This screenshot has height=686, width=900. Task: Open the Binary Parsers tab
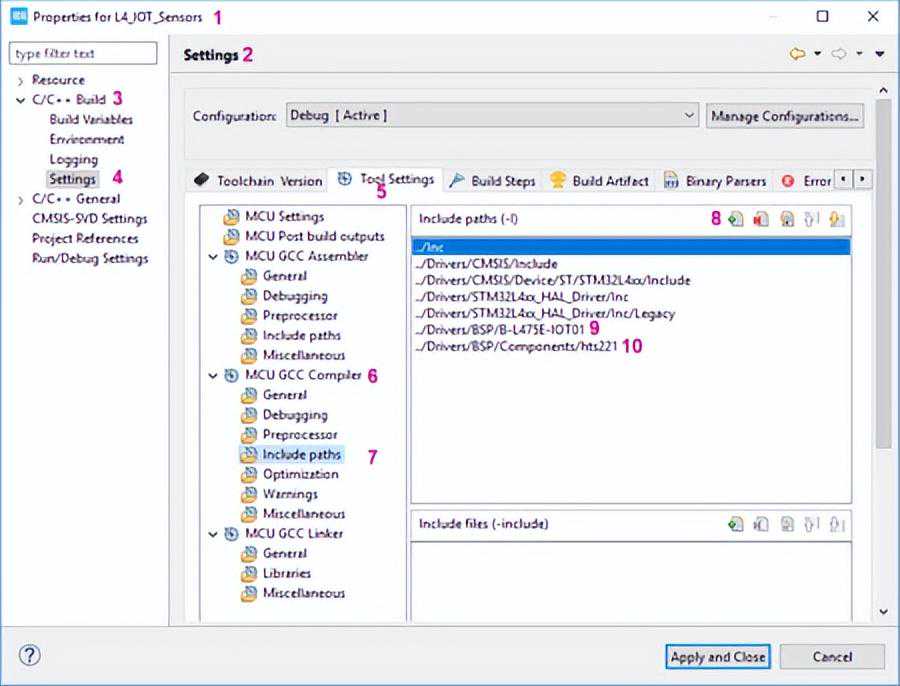coord(716,181)
